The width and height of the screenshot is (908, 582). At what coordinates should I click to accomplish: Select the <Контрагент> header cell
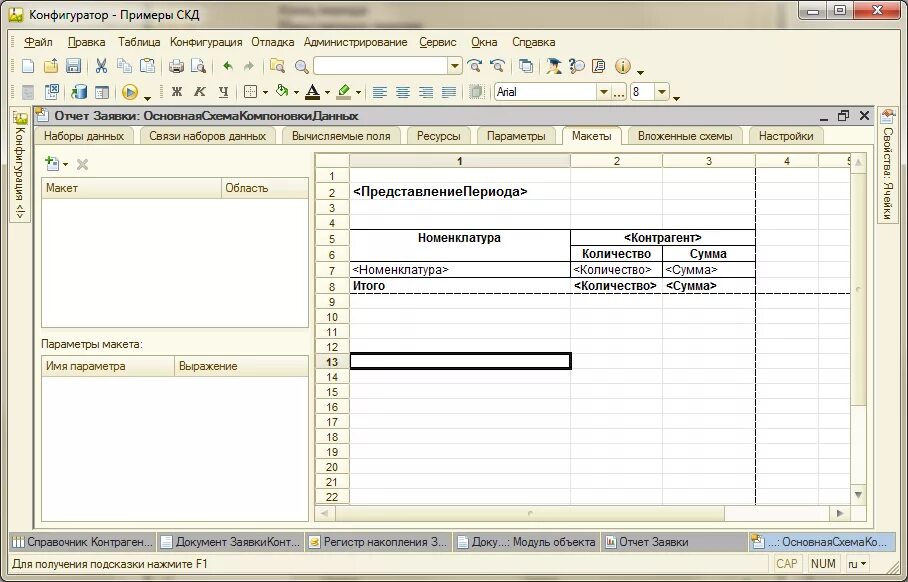662,237
